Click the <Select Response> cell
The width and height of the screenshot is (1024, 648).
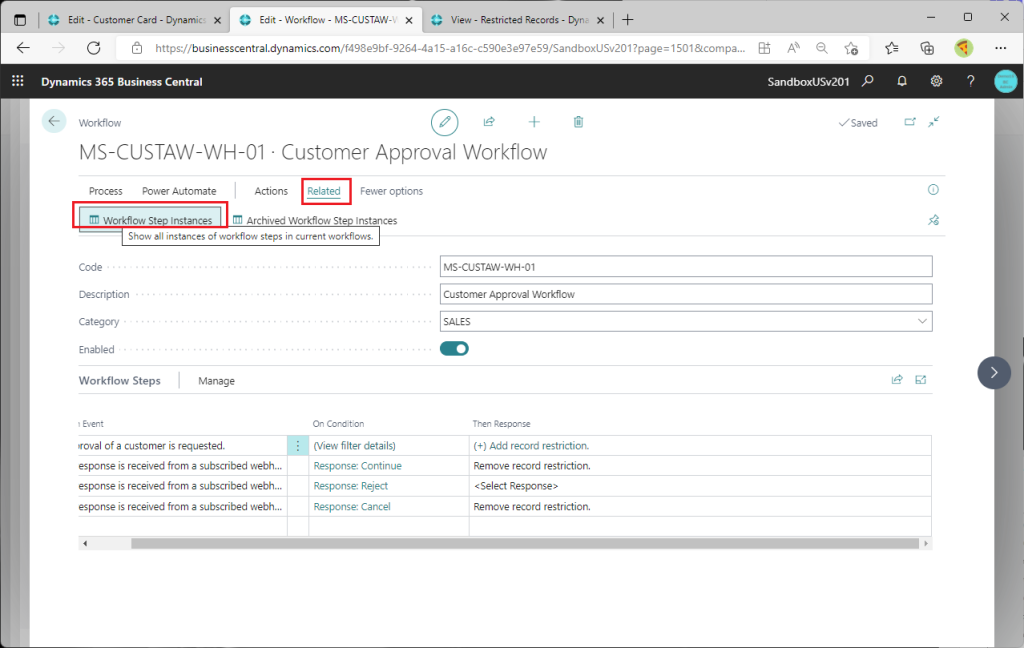(x=699, y=486)
